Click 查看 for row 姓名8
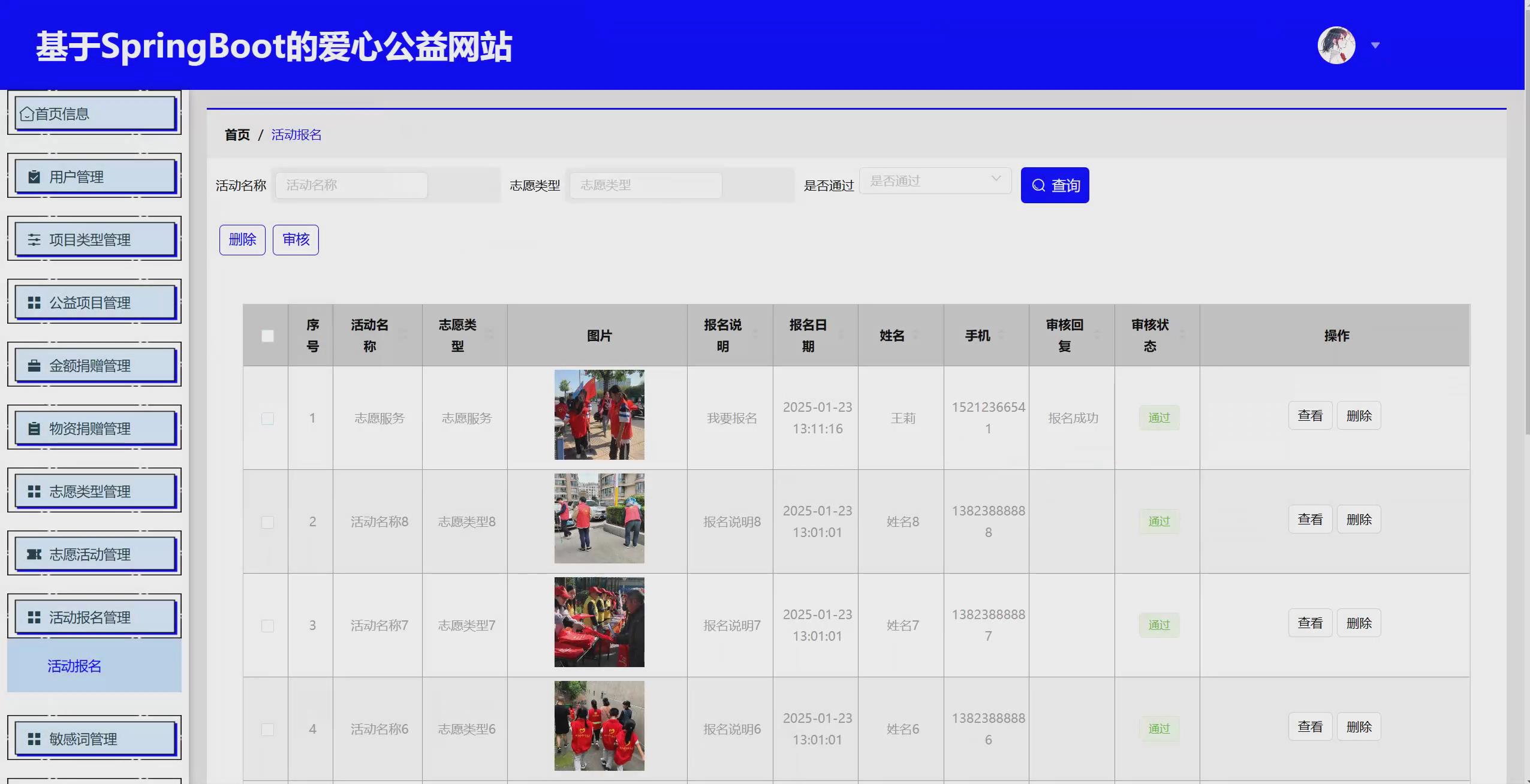This screenshot has height=784, width=1530. (1310, 519)
